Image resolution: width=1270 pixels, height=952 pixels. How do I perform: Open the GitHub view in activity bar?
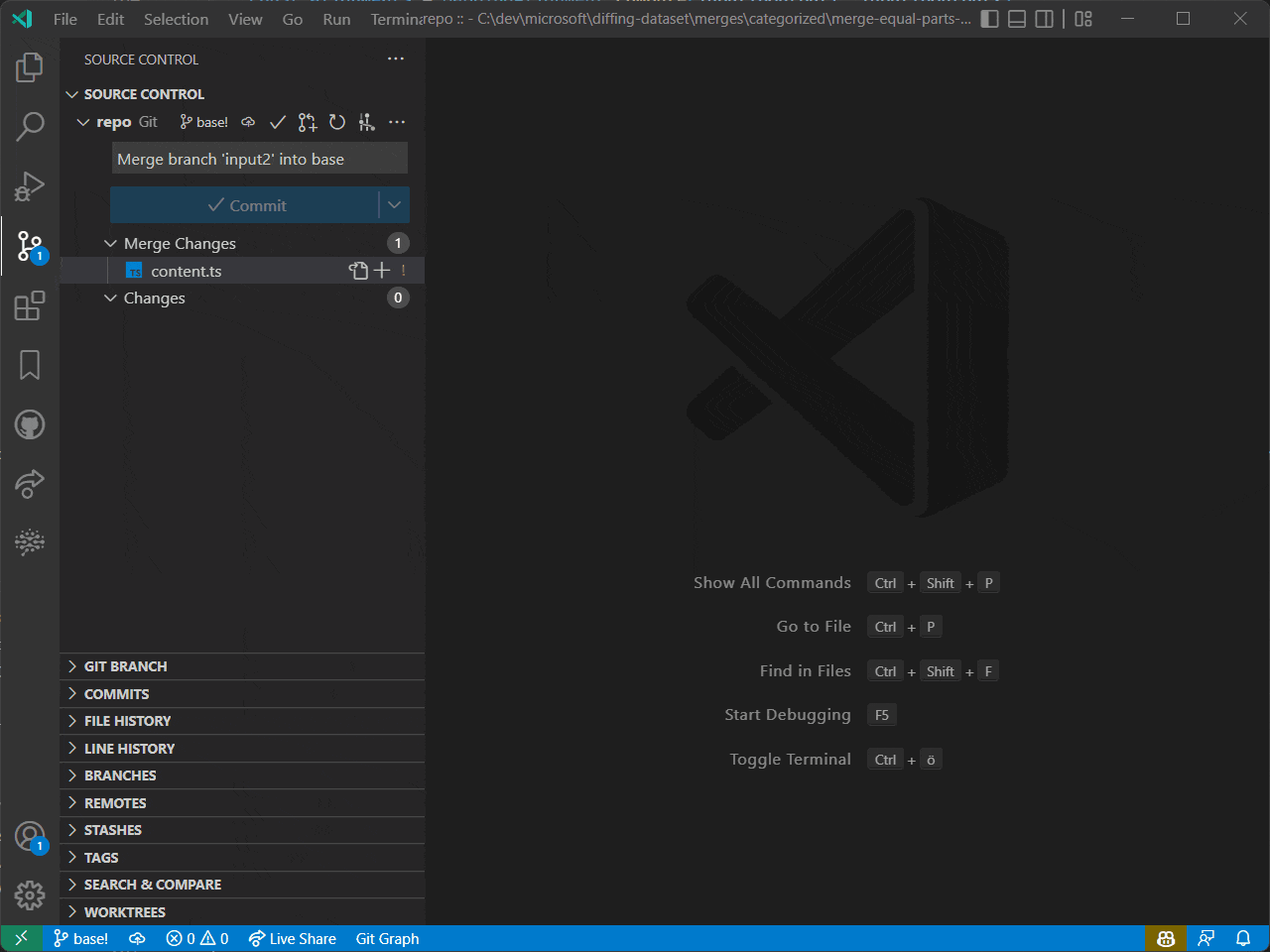30,424
